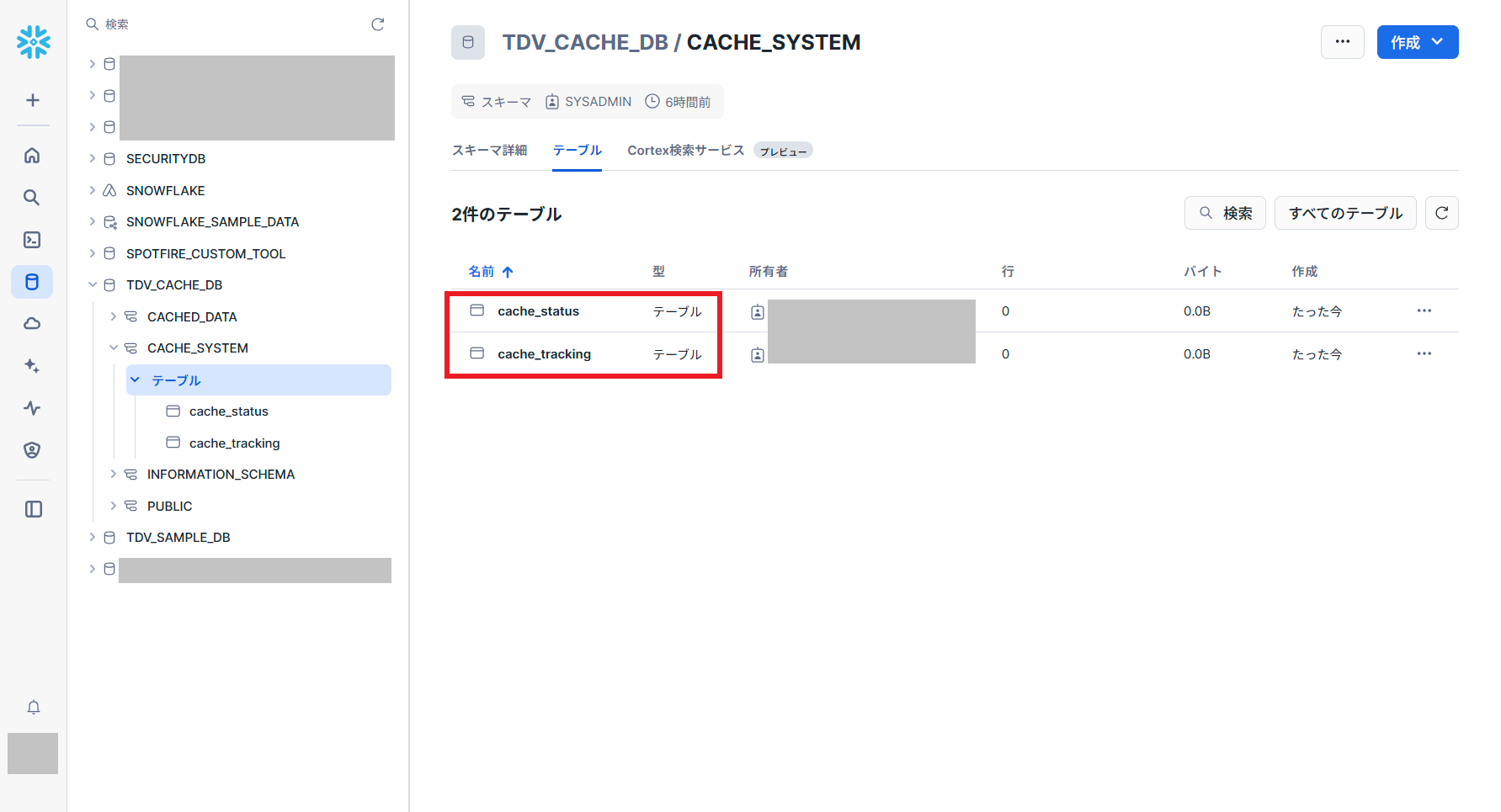The width and height of the screenshot is (1501, 812).
Task: Open the すべてのテーブル filter dropdown
Action: coord(1345,213)
